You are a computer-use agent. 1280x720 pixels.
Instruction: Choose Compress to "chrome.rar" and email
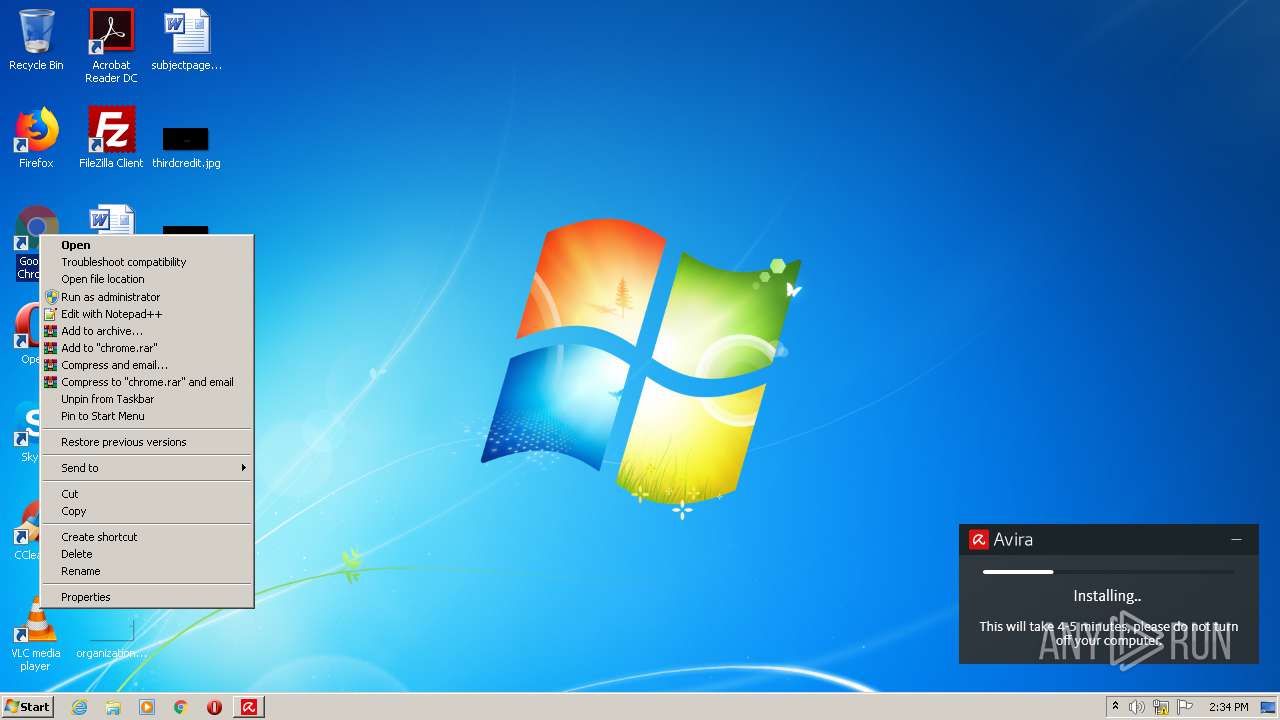tap(147, 382)
